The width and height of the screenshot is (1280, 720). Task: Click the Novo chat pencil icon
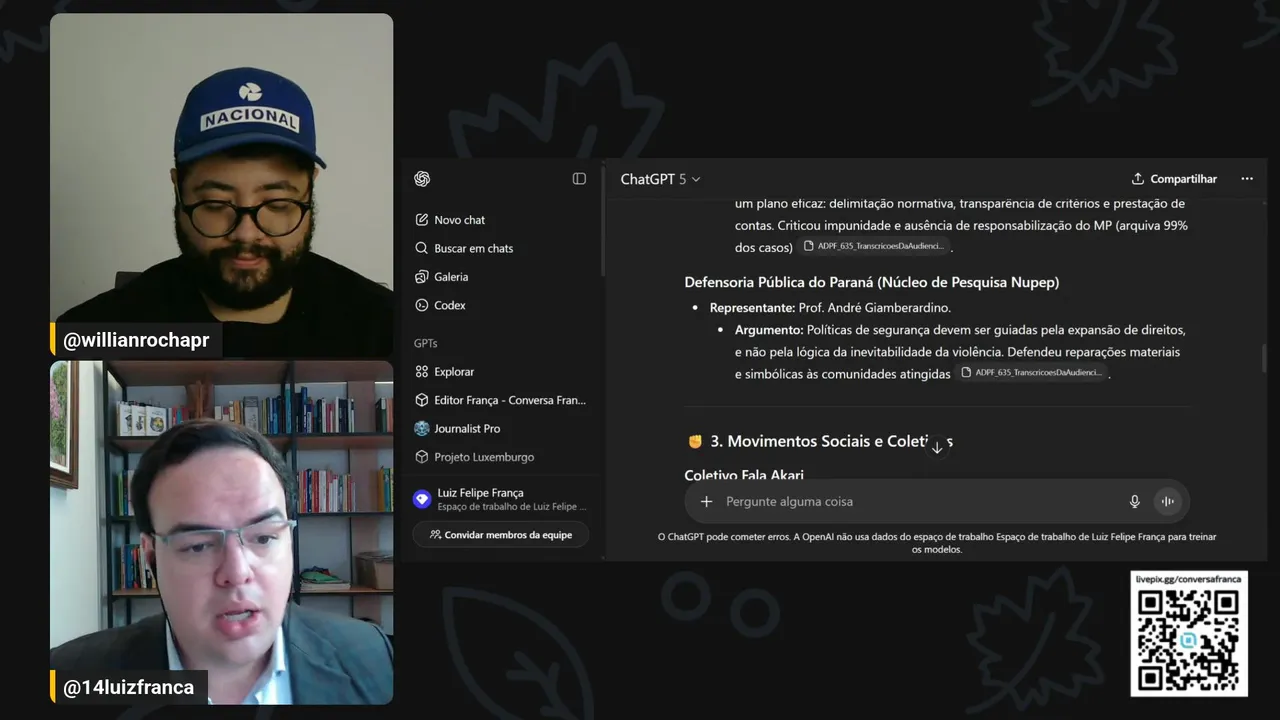click(x=422, y=220)
